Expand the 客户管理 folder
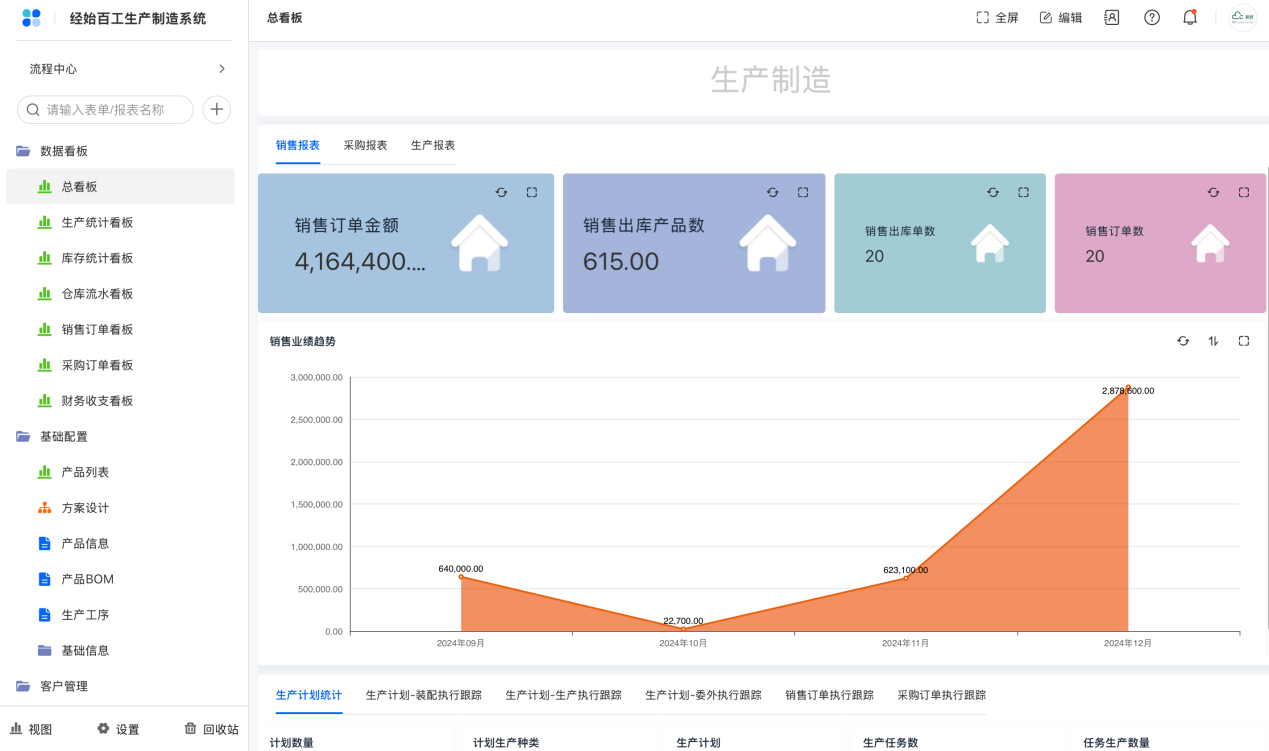 [23, 686]
